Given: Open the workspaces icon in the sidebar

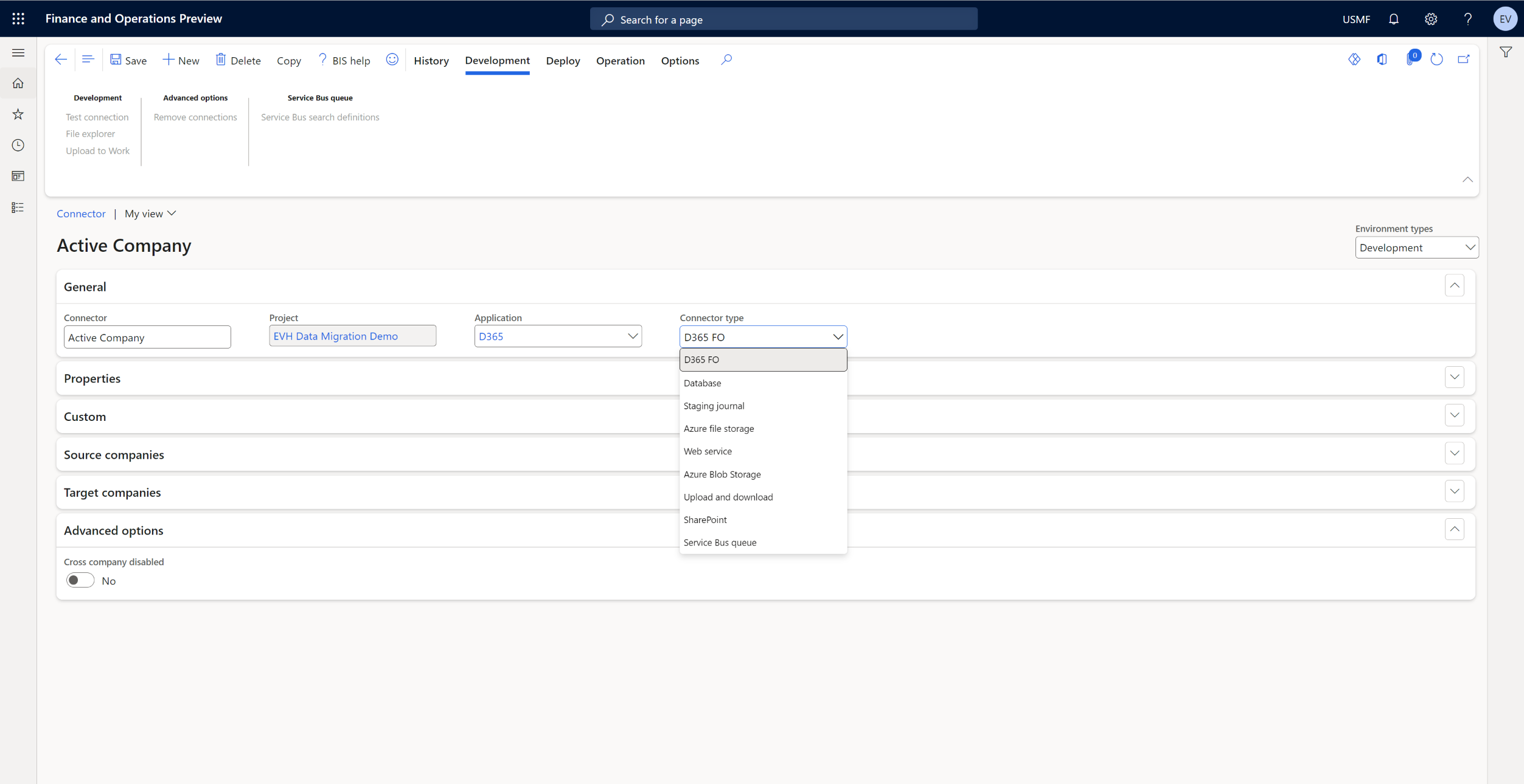Looking at the screenshot, I should pos(18,176).
